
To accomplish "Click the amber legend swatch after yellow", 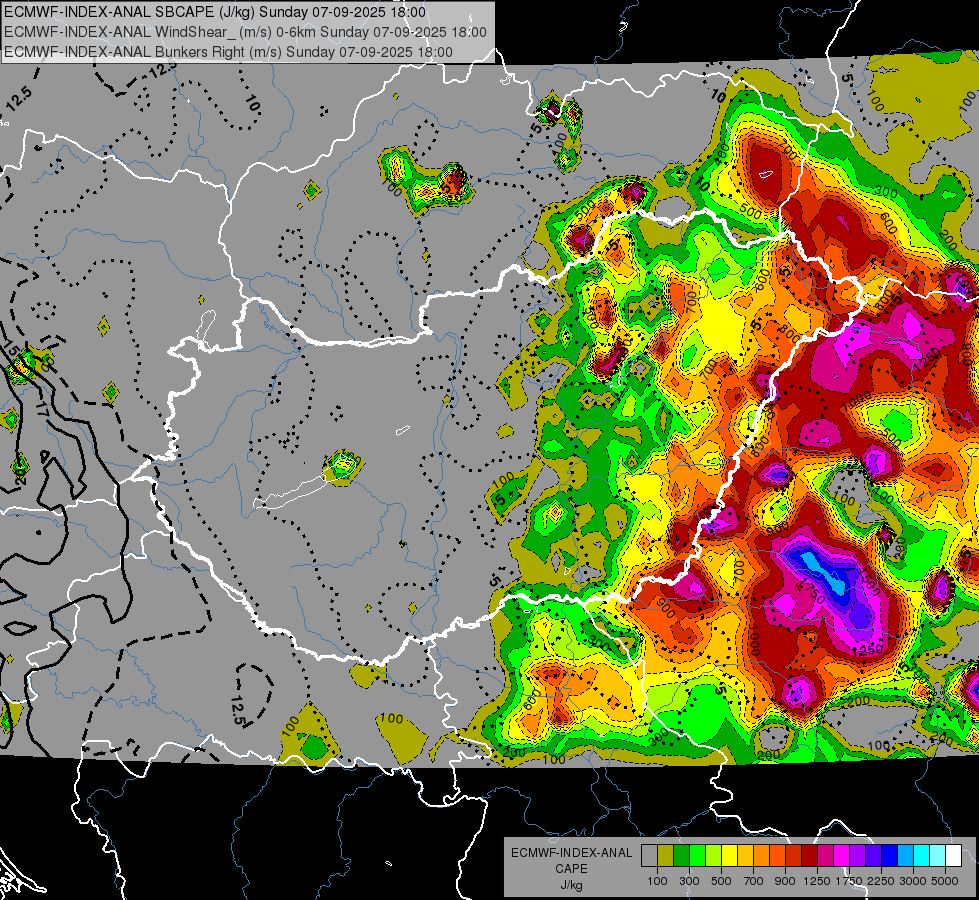I will (x=745, y=856).
